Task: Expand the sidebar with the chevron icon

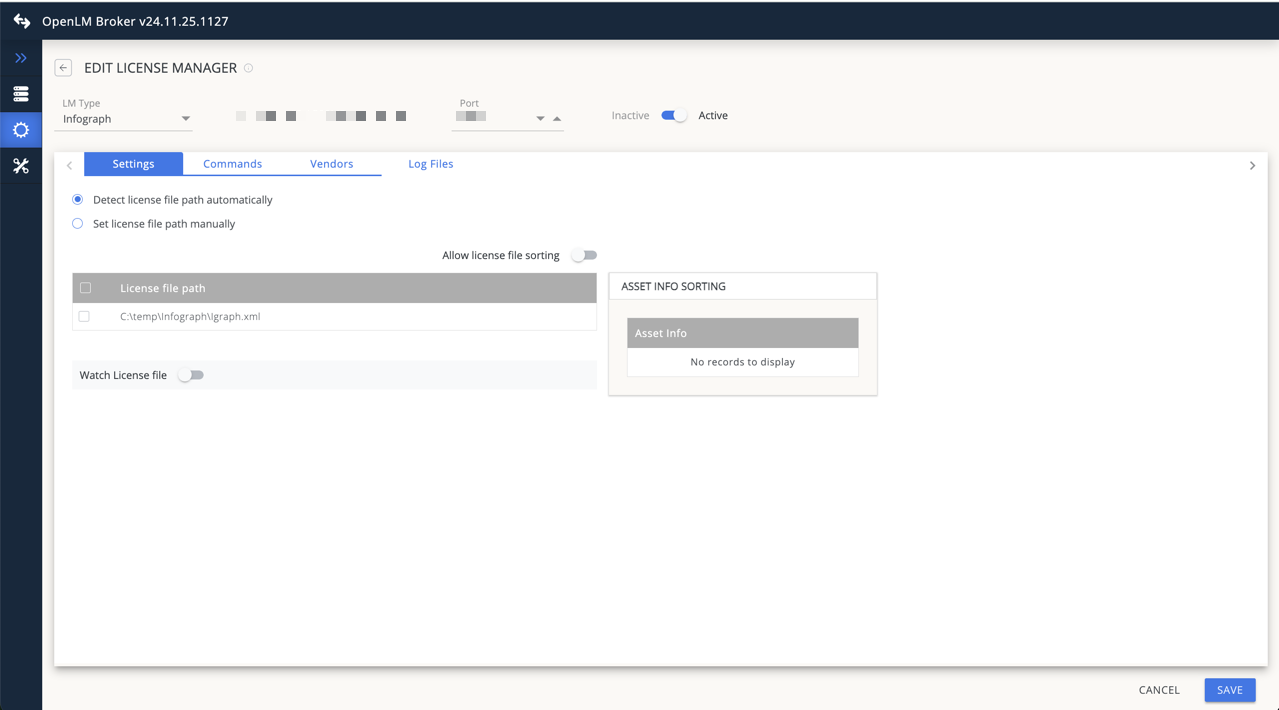Action: 21,57
